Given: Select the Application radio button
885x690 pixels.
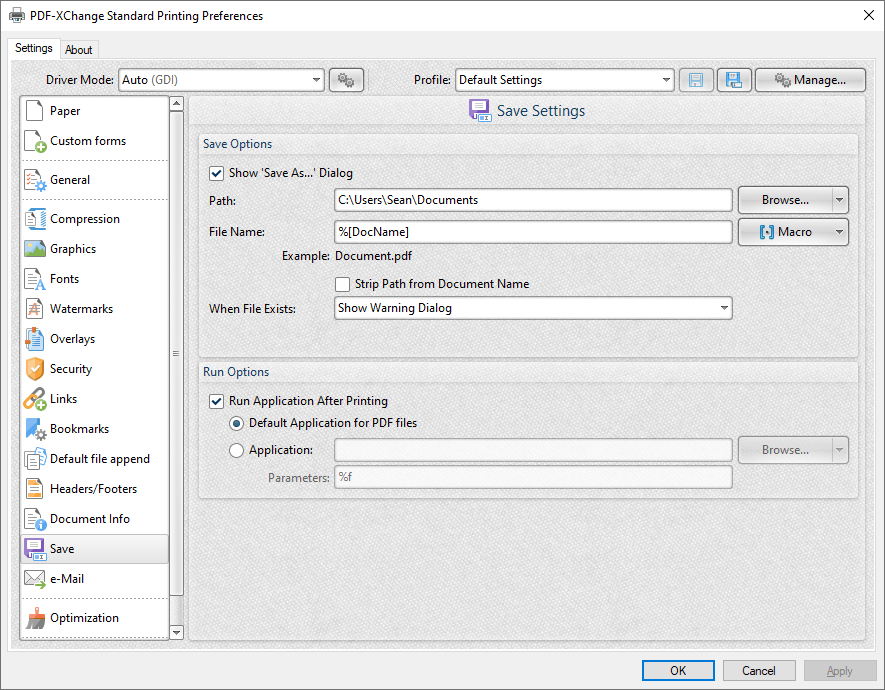Looking at the screenshot, I should click(x=236, y=450).
